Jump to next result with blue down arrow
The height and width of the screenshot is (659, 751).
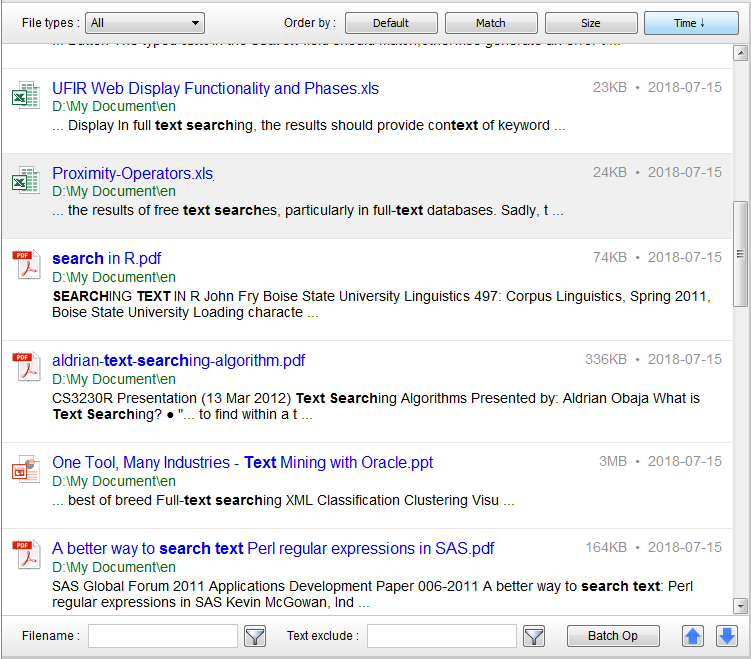[727, 636]
